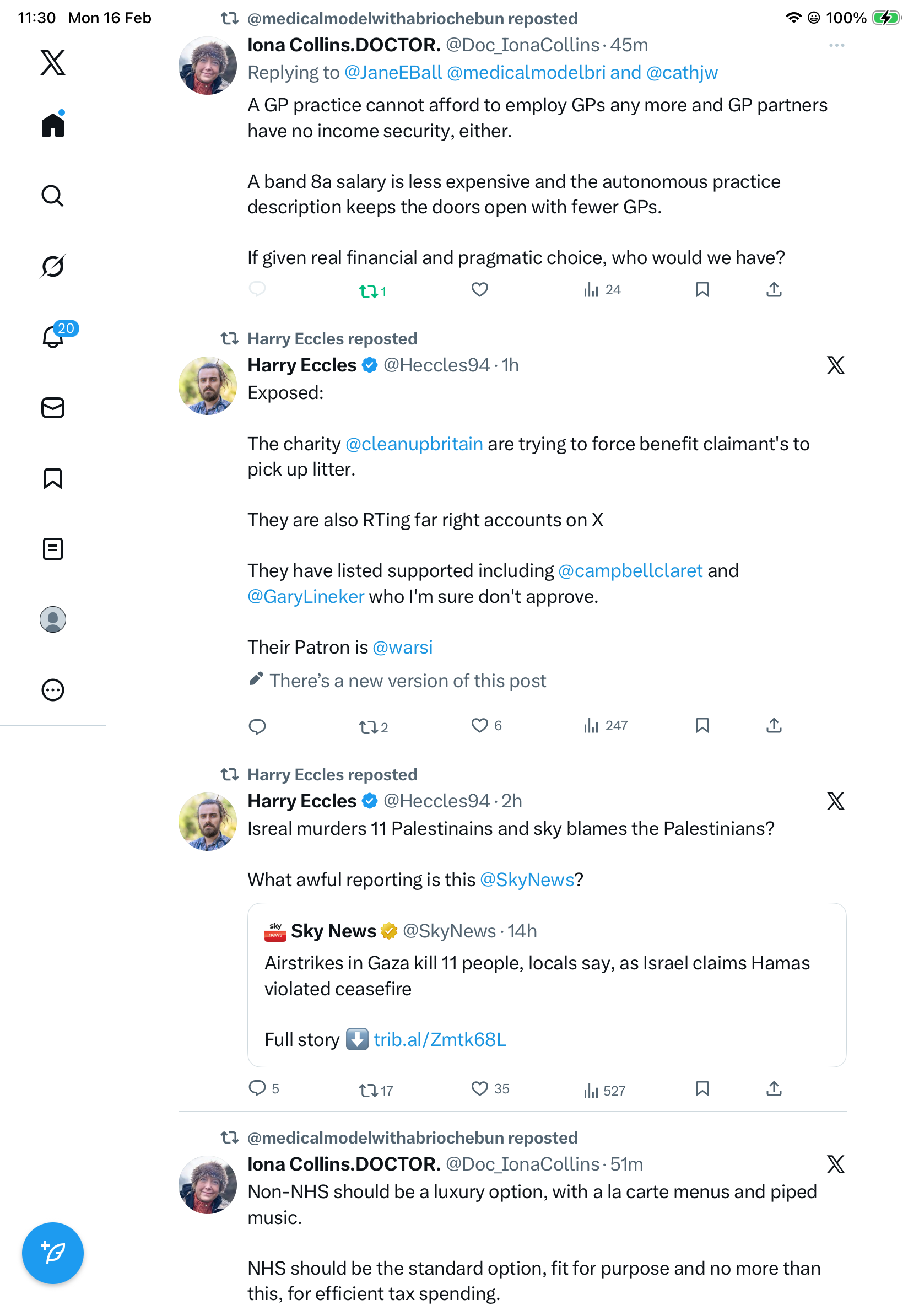This screenshot has width=919, height=1316.
Task: Like Iona Collins' GP practice post
Action: click(x=479, y=290)
